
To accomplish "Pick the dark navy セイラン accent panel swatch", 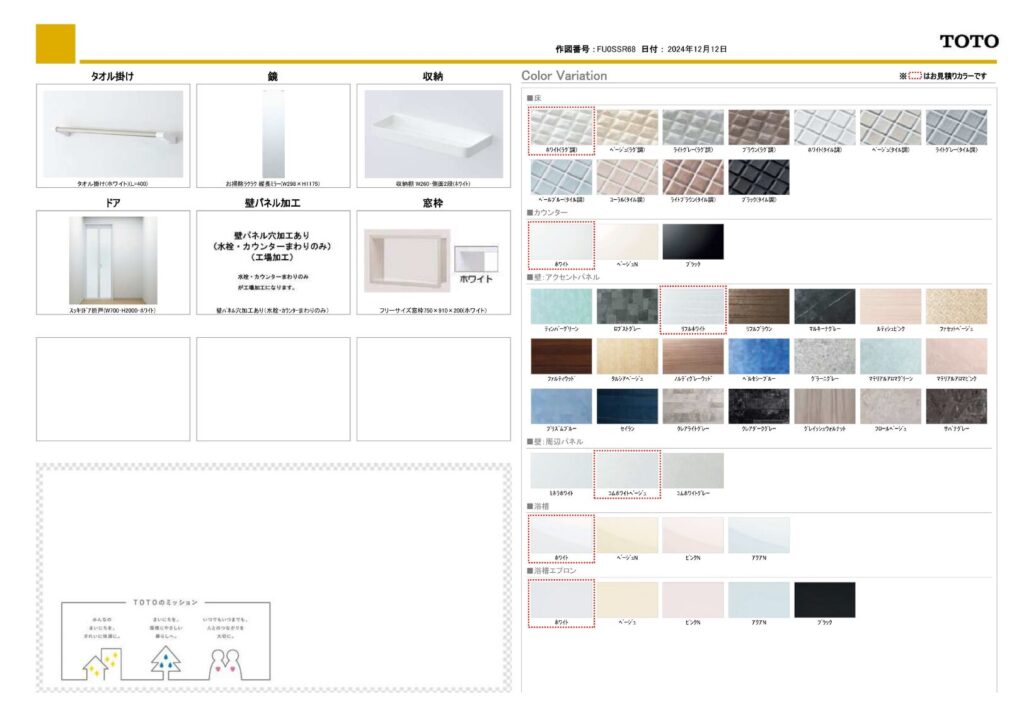I will click(x=627, y=406).
